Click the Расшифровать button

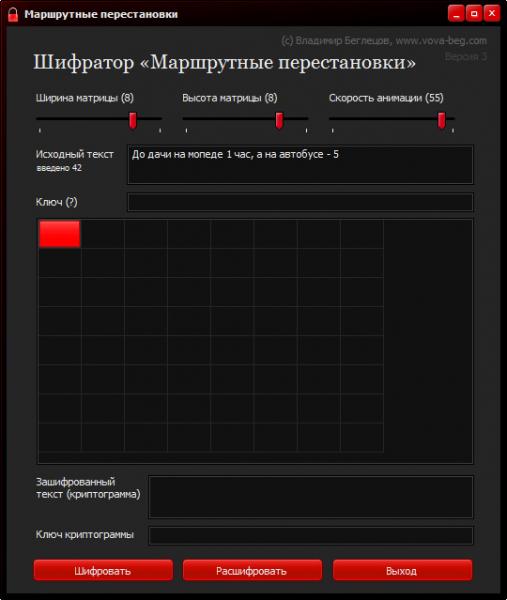pos(252,571)
